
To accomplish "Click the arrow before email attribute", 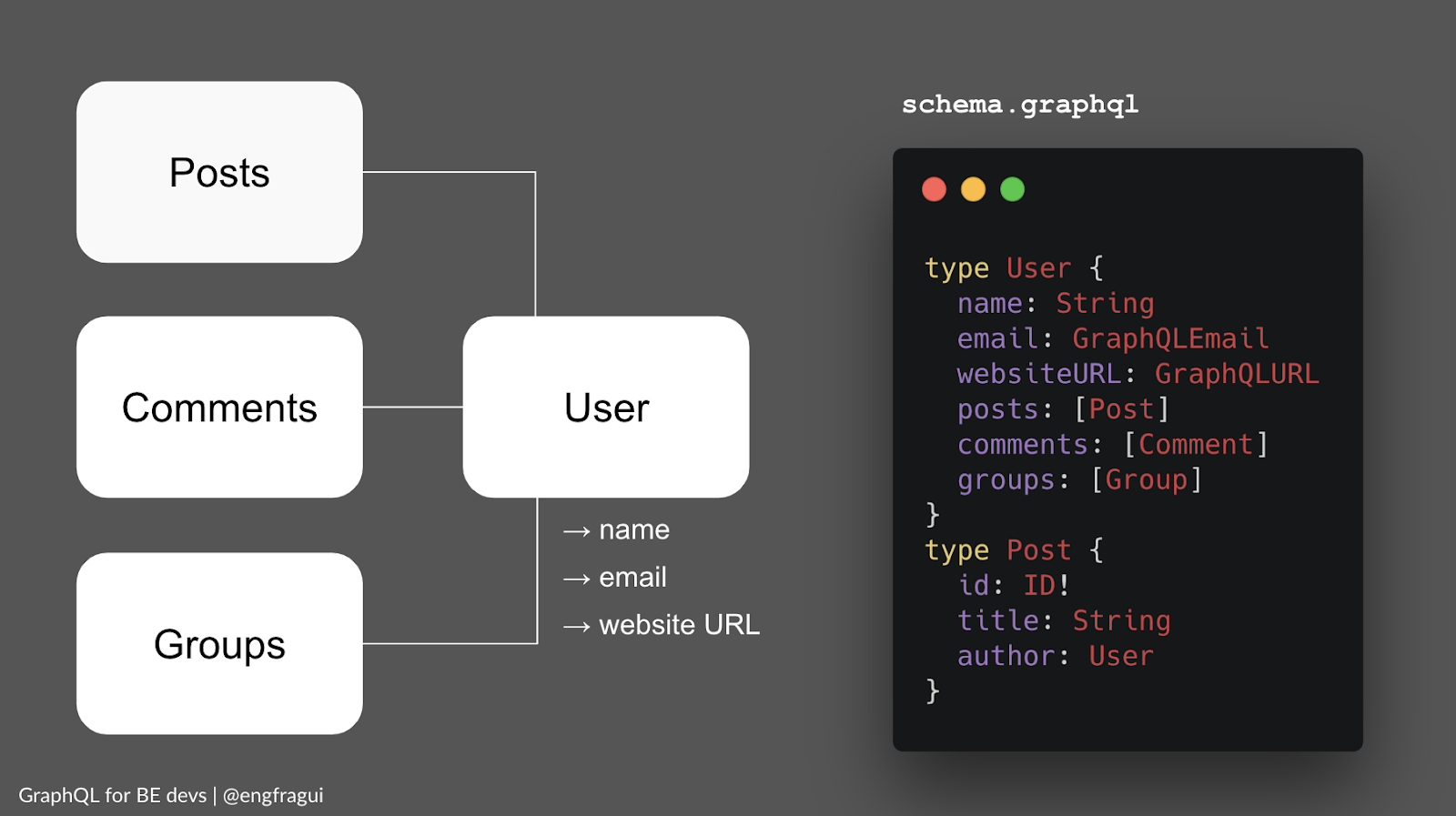I will click(576, 579).
